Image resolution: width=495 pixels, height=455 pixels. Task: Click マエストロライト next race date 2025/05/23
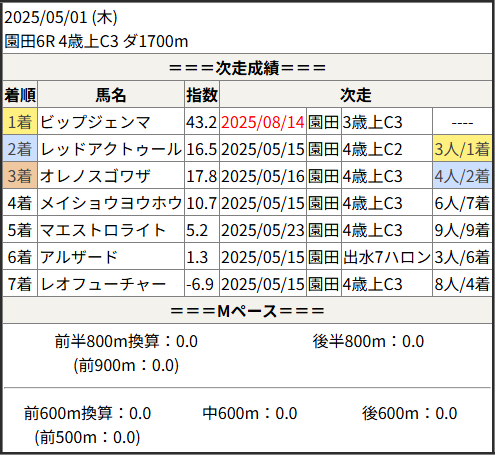[263, 230]
